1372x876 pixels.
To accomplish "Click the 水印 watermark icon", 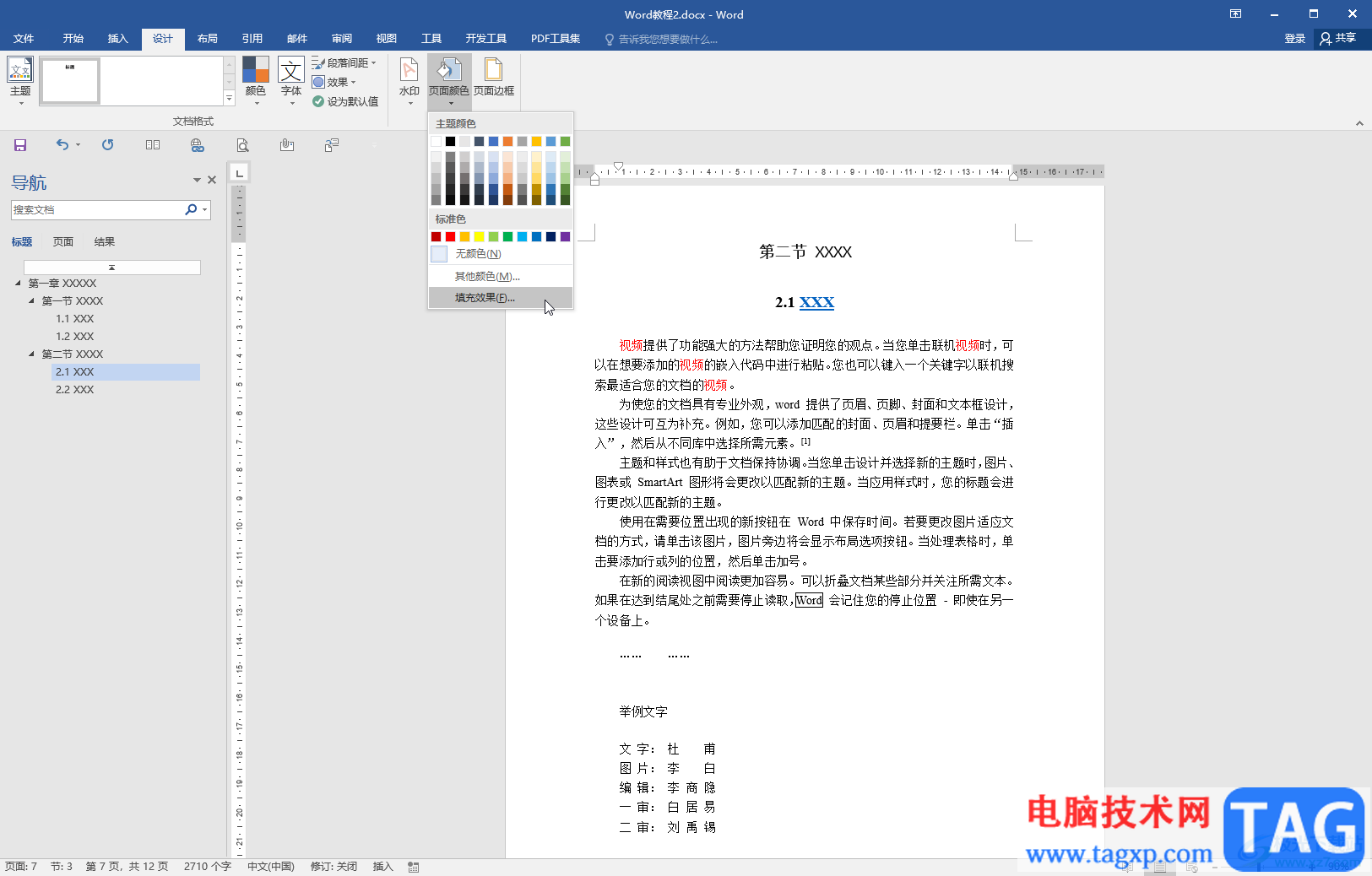I will [409, 68].
